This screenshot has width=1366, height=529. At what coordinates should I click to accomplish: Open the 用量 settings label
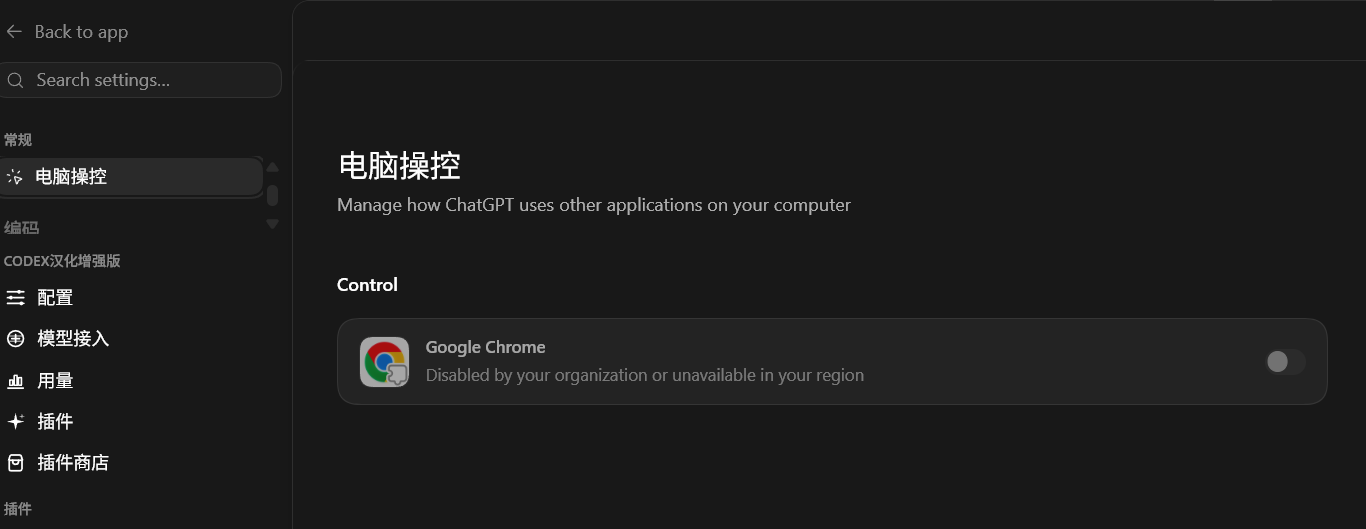(x=55, y=381)
